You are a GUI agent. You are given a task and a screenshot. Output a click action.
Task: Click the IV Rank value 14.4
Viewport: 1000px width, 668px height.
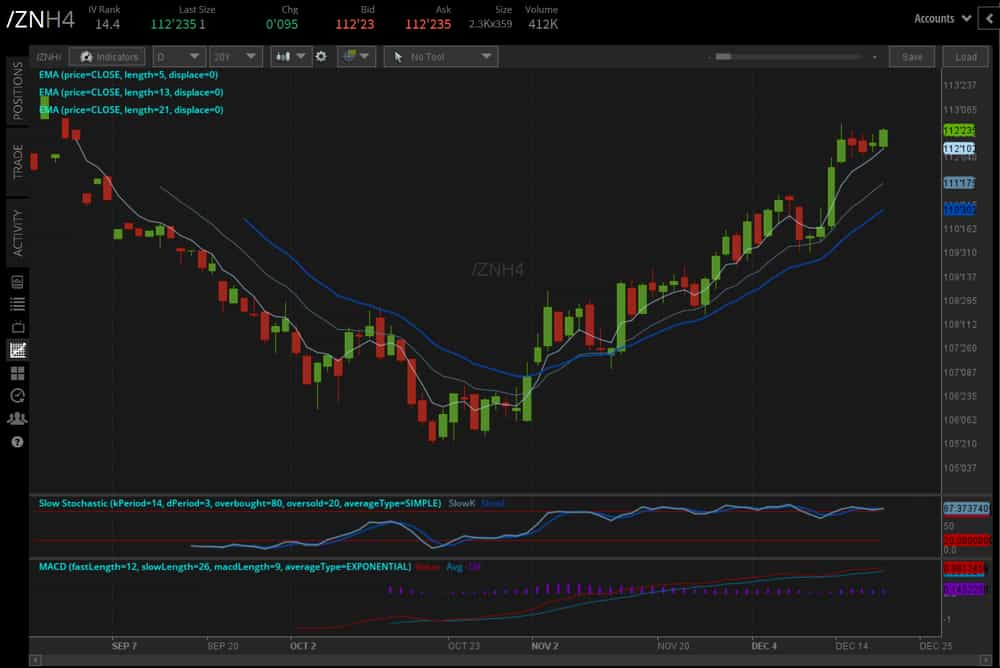pyautogui.click(x=107, y=24)
